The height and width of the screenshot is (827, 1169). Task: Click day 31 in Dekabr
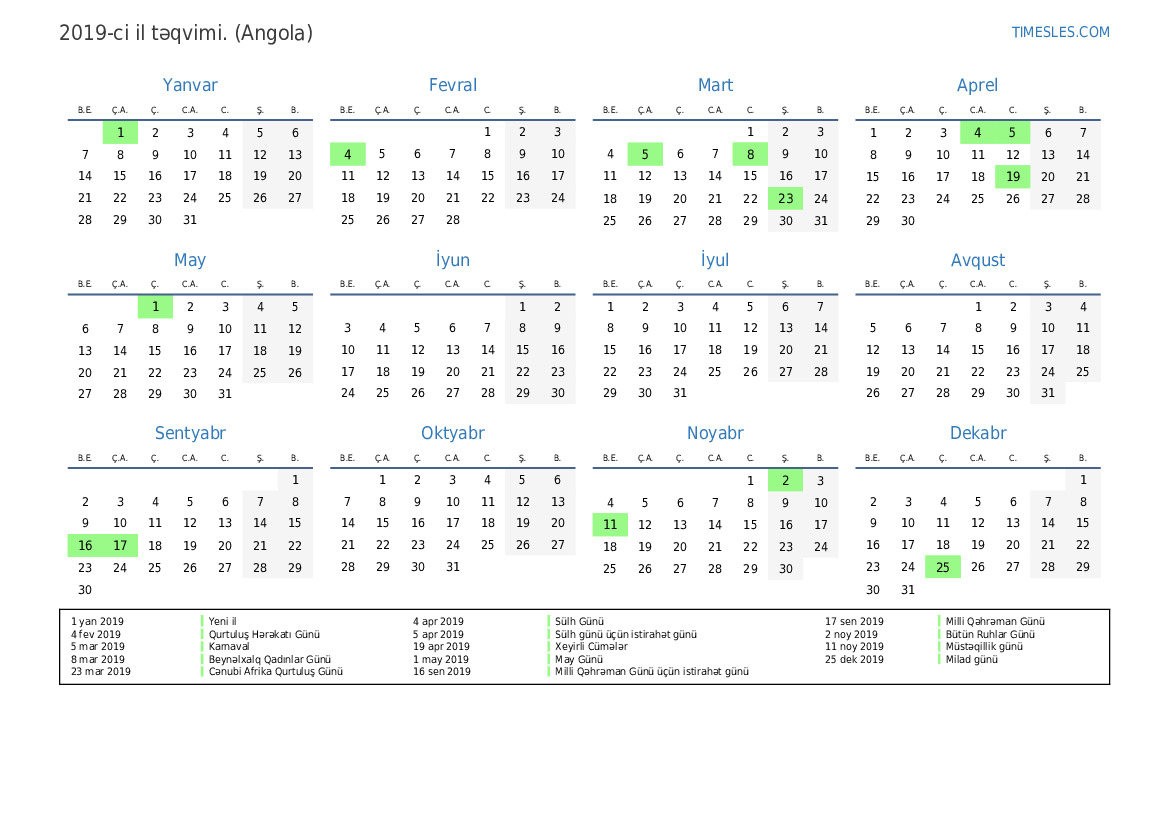(907, 590)
